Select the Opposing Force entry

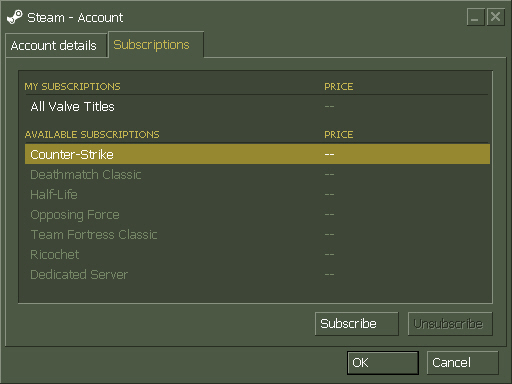(x=257, y=214)
